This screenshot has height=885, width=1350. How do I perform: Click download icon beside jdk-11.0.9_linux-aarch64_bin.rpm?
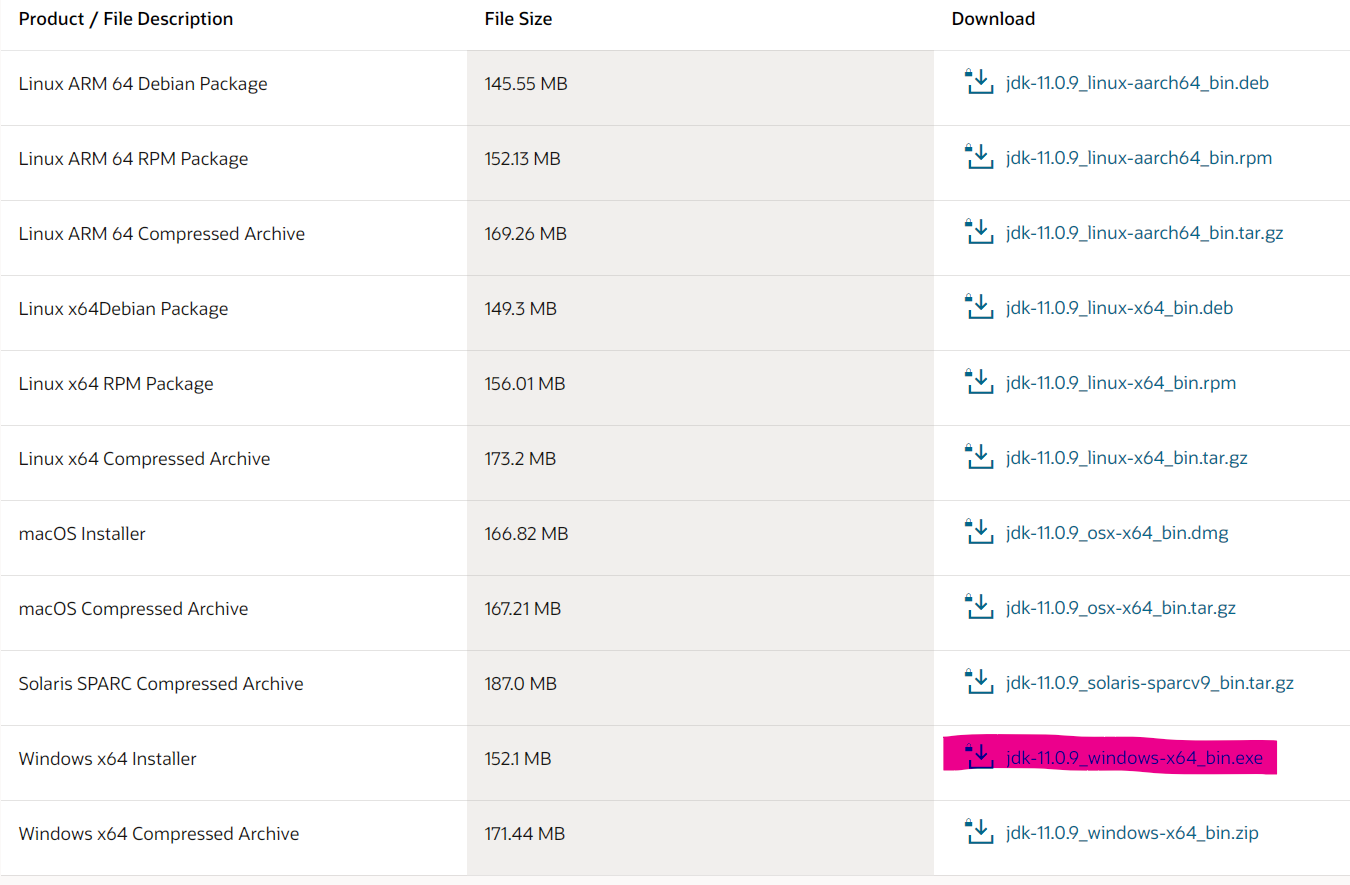[x=978, y=156]
